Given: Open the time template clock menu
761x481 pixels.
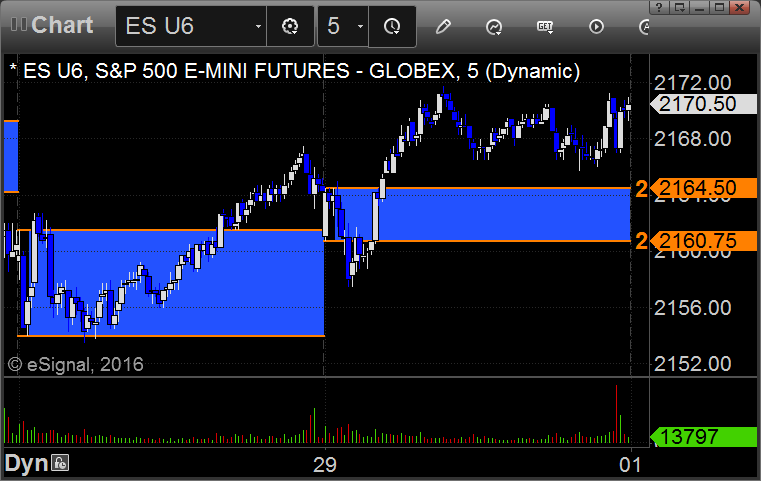Looking at the screenshot, I should tap(392, 26).
